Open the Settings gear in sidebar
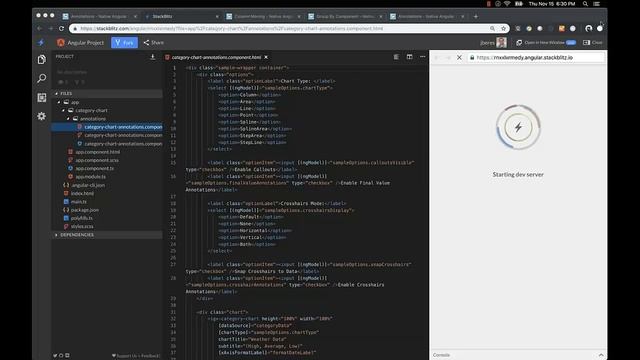 (x=42, y=116)
